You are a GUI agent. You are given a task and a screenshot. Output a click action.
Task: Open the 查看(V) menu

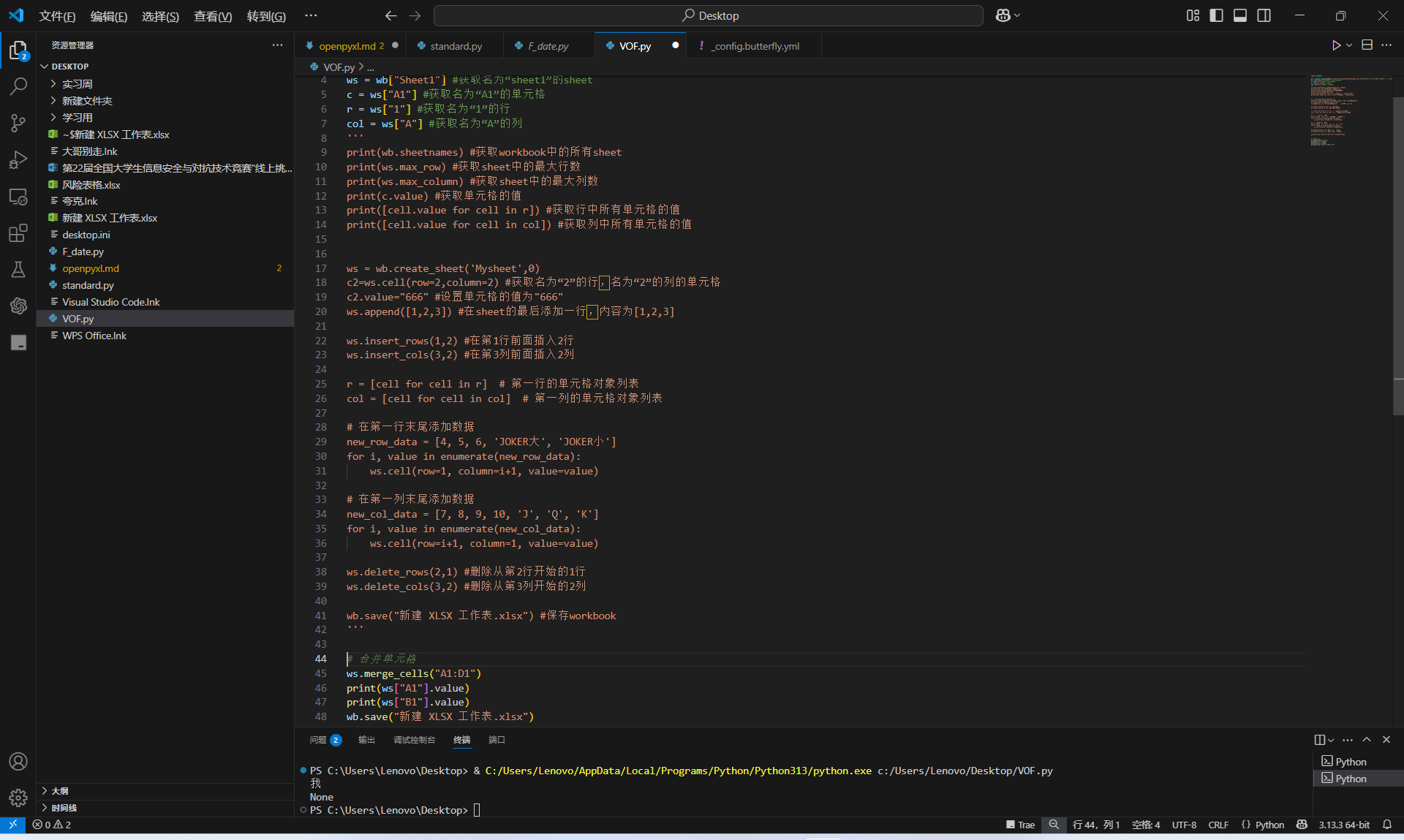click(212, 16)
